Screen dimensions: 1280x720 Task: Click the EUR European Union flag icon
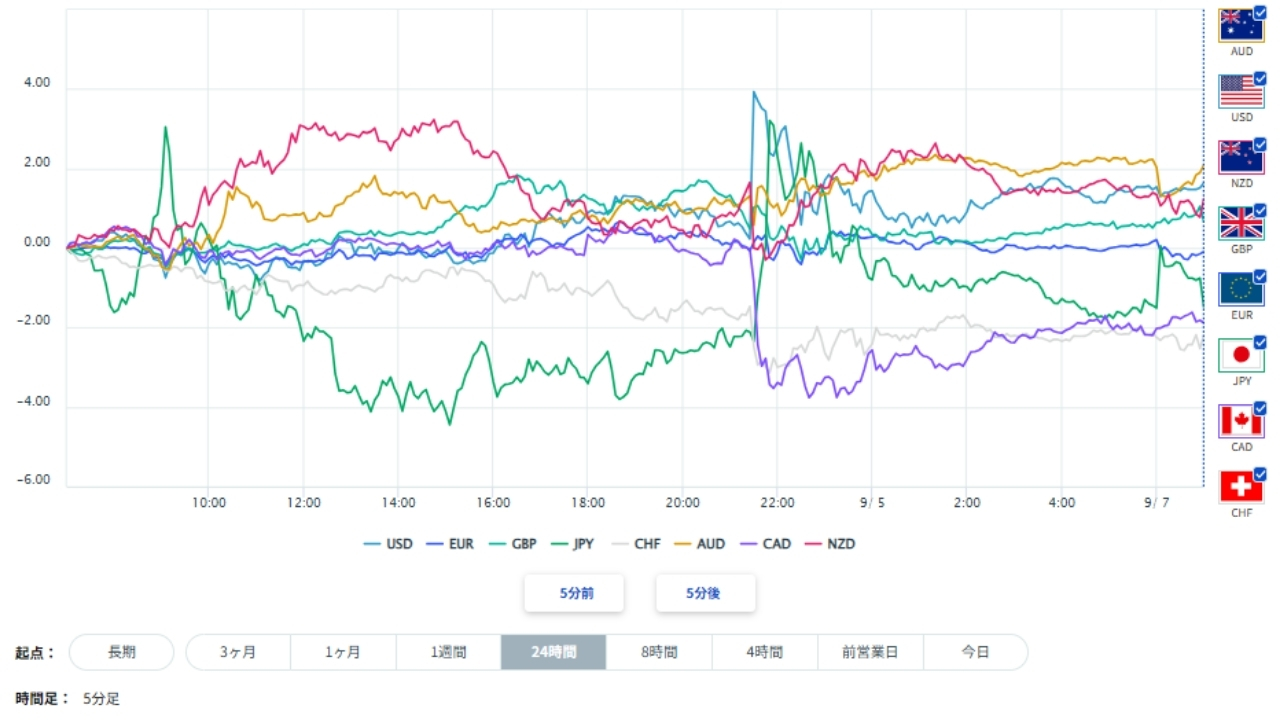(1241, 289)
